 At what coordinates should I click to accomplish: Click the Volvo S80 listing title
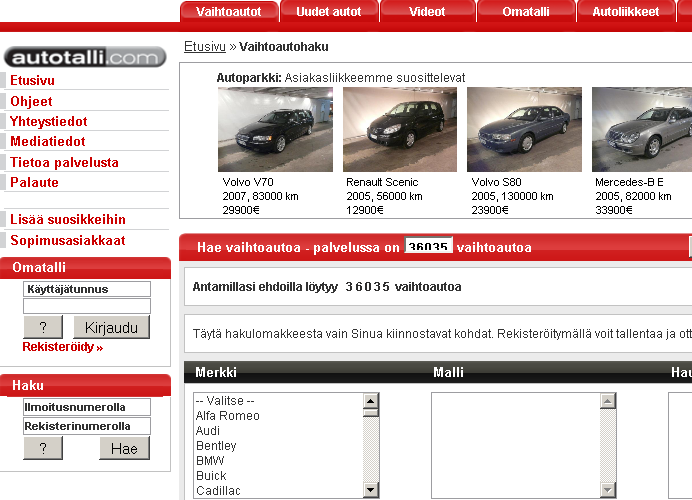coord(496,182)
